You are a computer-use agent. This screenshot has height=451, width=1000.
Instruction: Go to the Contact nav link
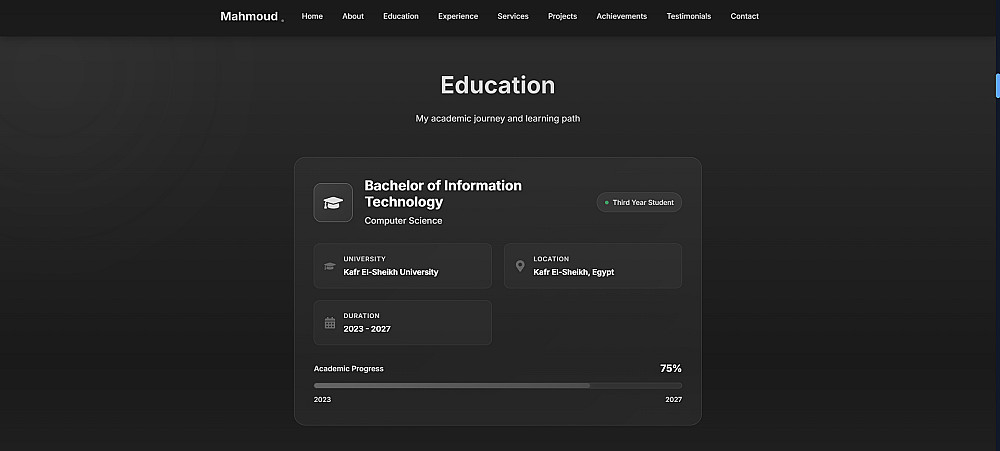point(744,17)
